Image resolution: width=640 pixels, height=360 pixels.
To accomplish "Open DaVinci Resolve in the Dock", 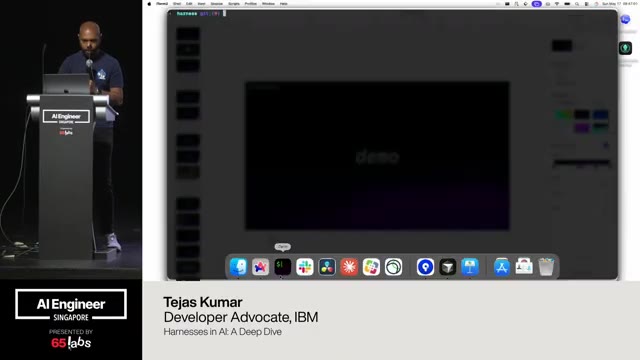I will (327, 267).
